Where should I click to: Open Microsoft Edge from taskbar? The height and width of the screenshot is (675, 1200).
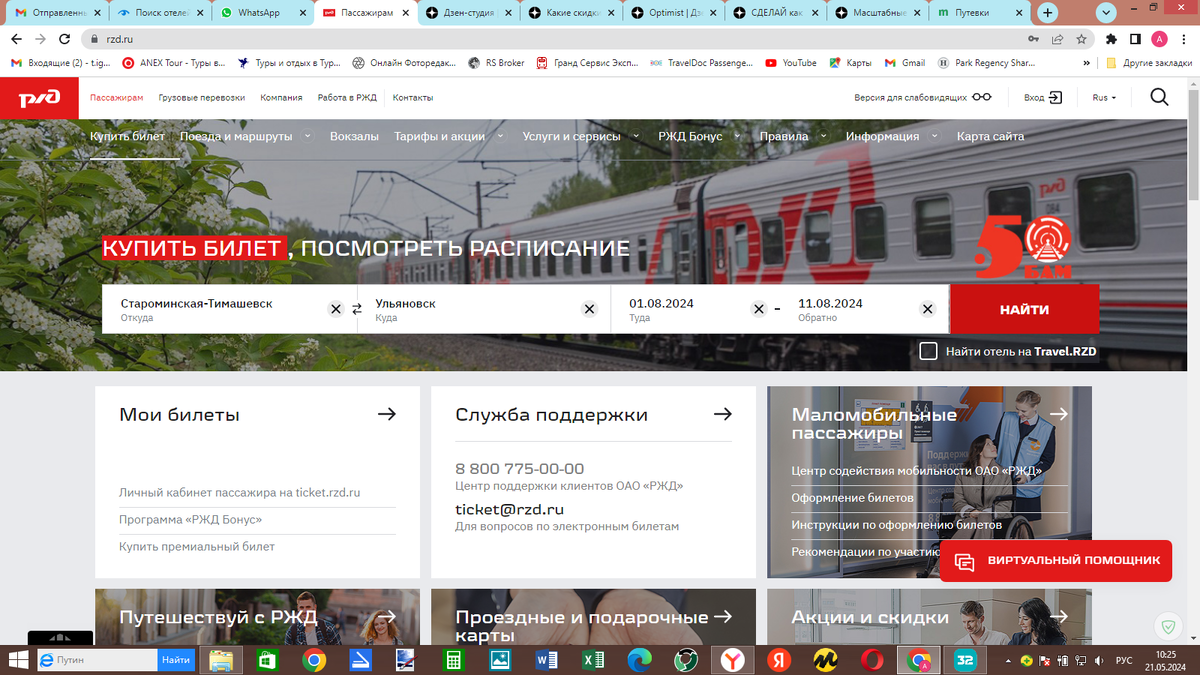coord(639,660)
